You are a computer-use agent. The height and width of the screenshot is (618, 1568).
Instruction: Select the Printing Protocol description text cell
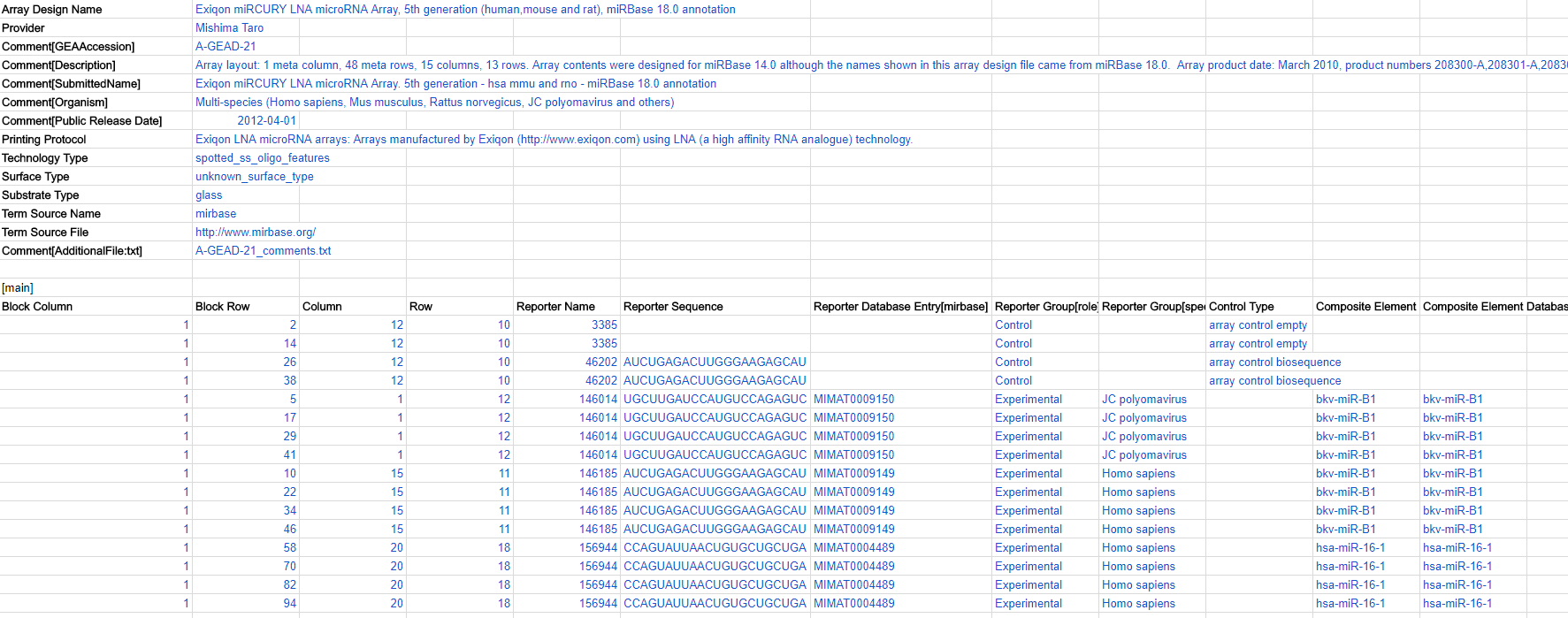click(x=554, y=140)
